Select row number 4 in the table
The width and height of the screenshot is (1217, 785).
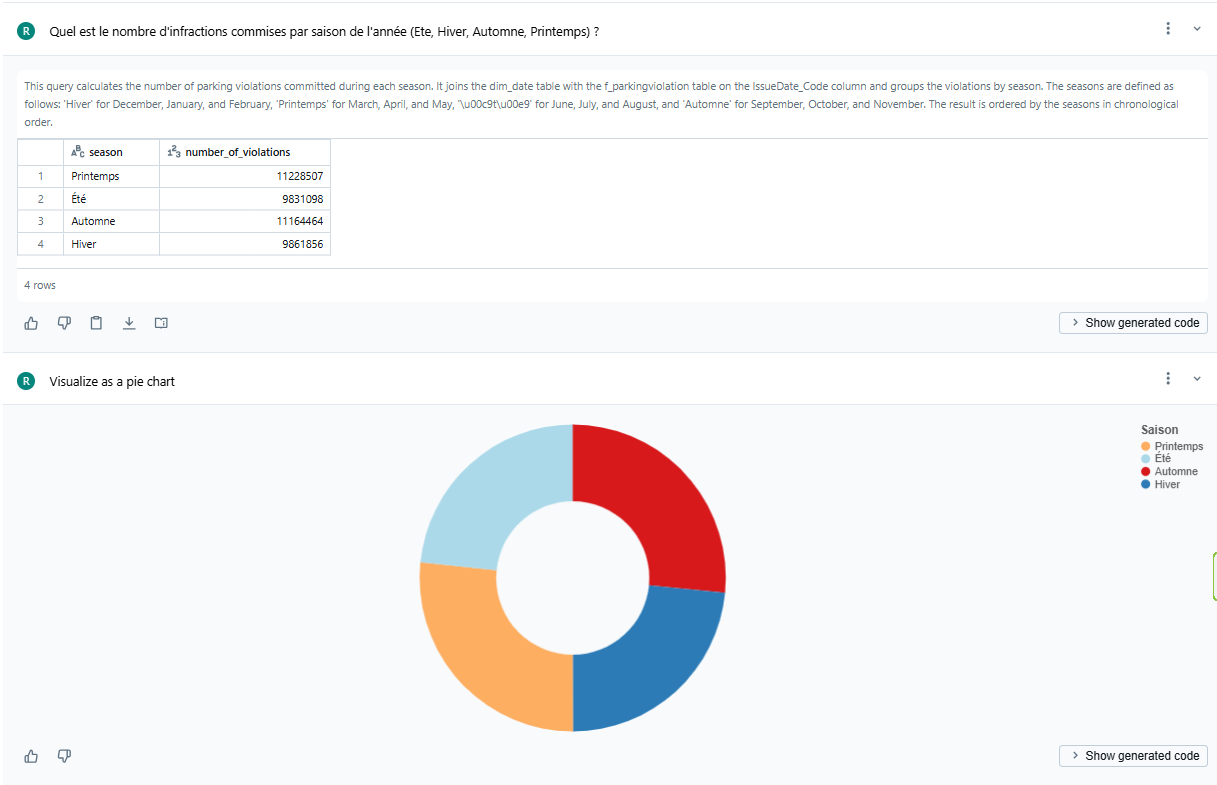point(41,244)
